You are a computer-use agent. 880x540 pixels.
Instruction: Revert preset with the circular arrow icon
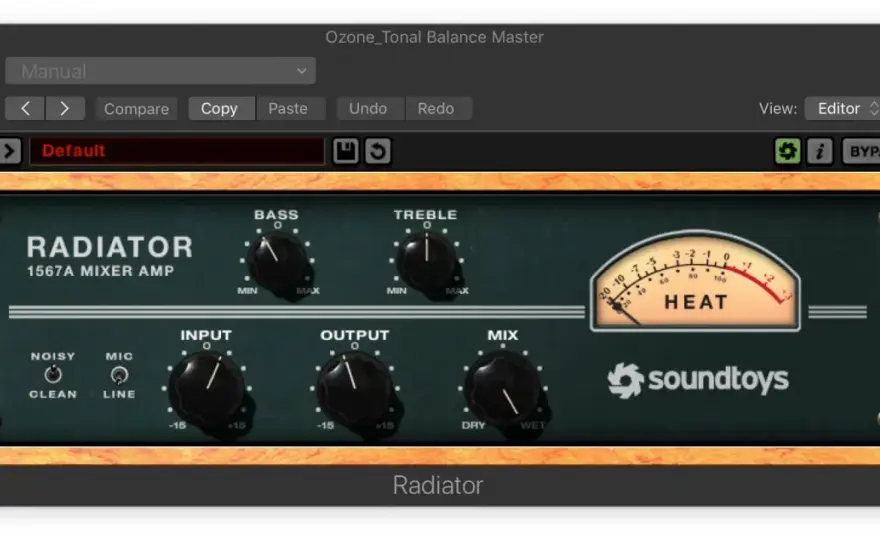coord(378,151)
